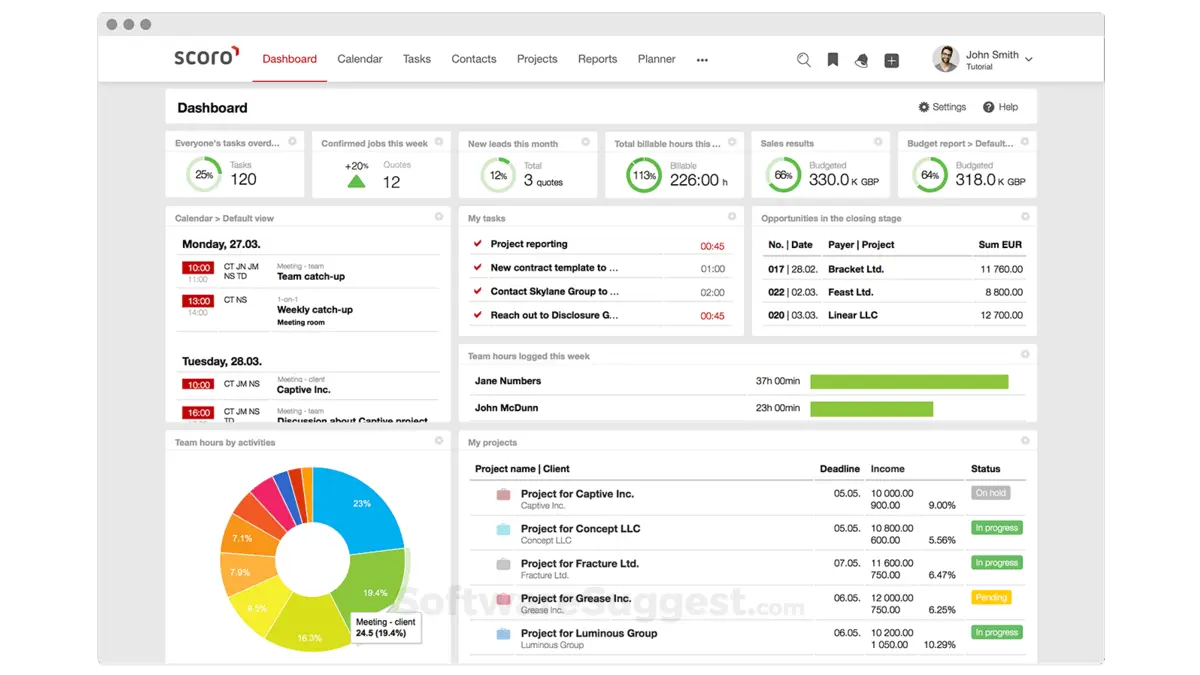The height and width of the screenshot is (675, 1200).
Task: Click Jane Numbers green hours bar
Action: [x=909, y=381]
